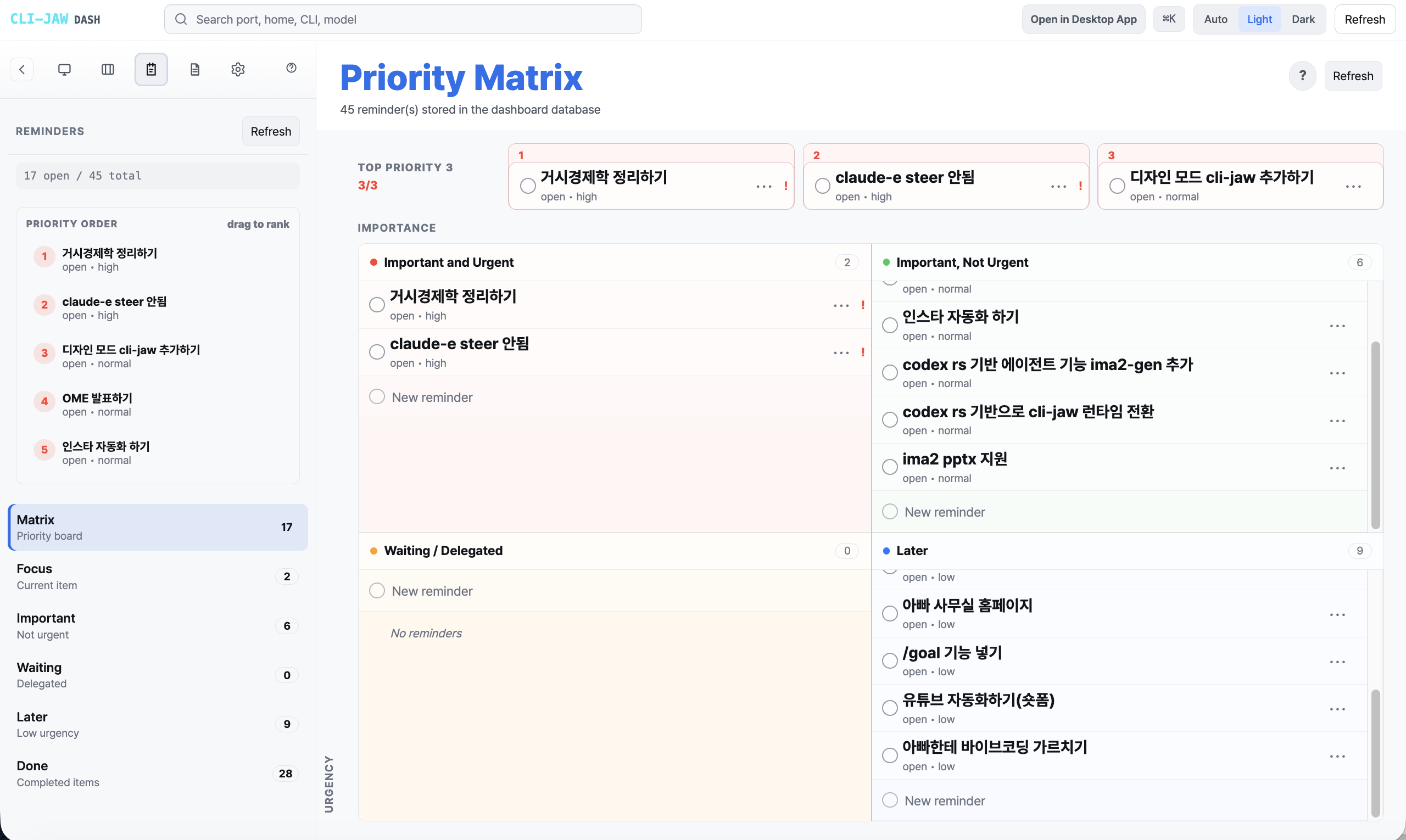Select 인스타 자동화 하기 in priority order list
Viewport: 1406px width, 840px height.
coord(158,453)
